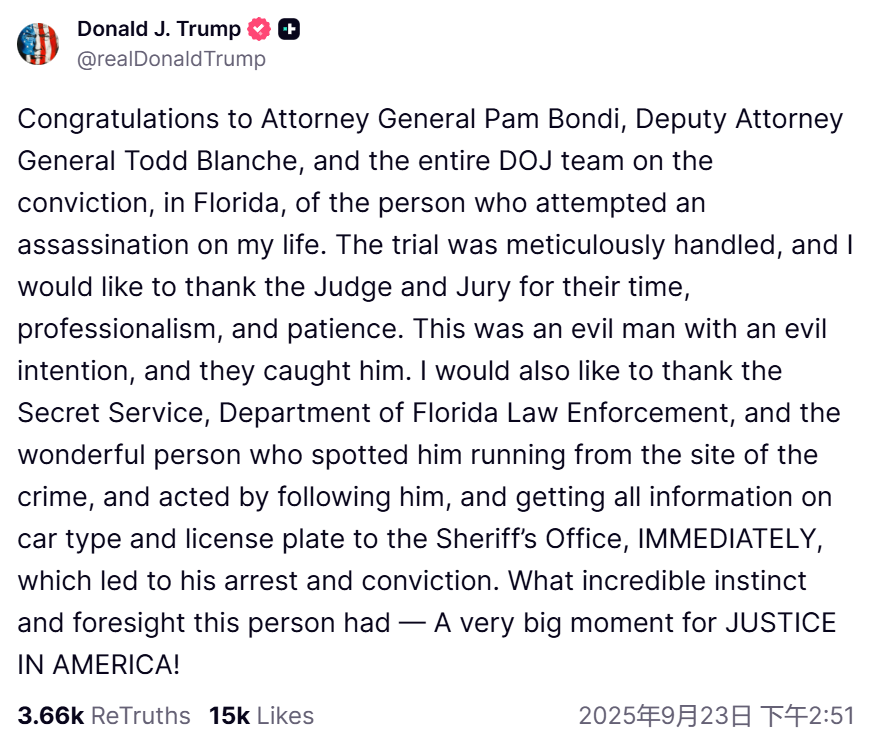Click the 15k likes count number
The image size is (872, 742).
[x=229, y=716]
